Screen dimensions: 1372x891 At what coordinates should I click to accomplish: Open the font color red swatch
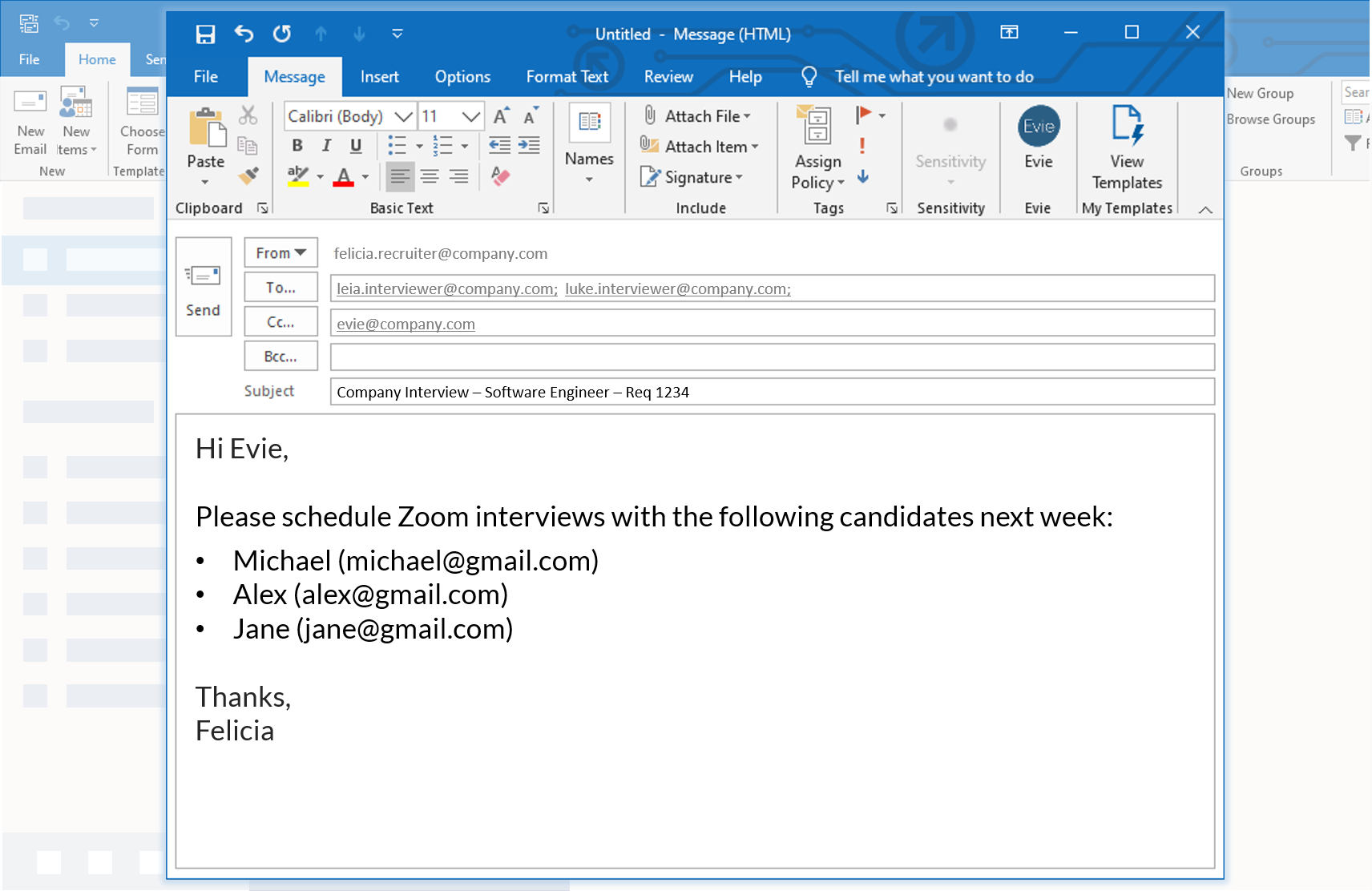point(344,176)
